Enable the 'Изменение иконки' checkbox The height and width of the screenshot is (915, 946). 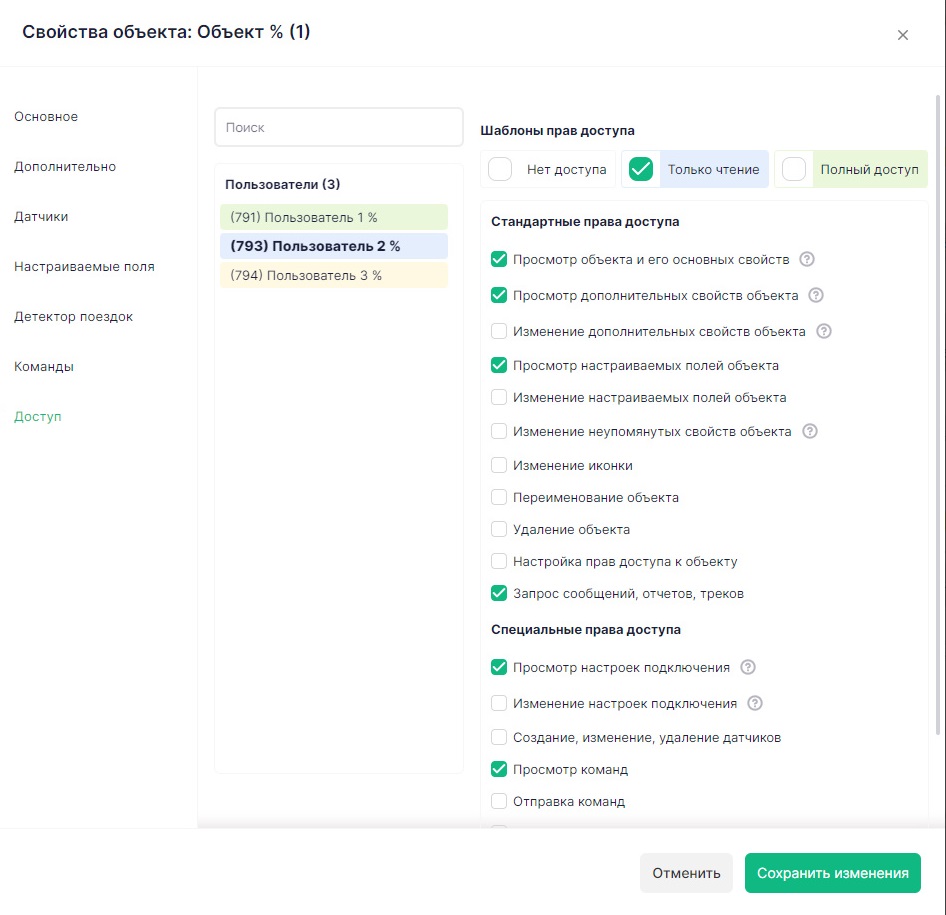click(x=499, y=465)
